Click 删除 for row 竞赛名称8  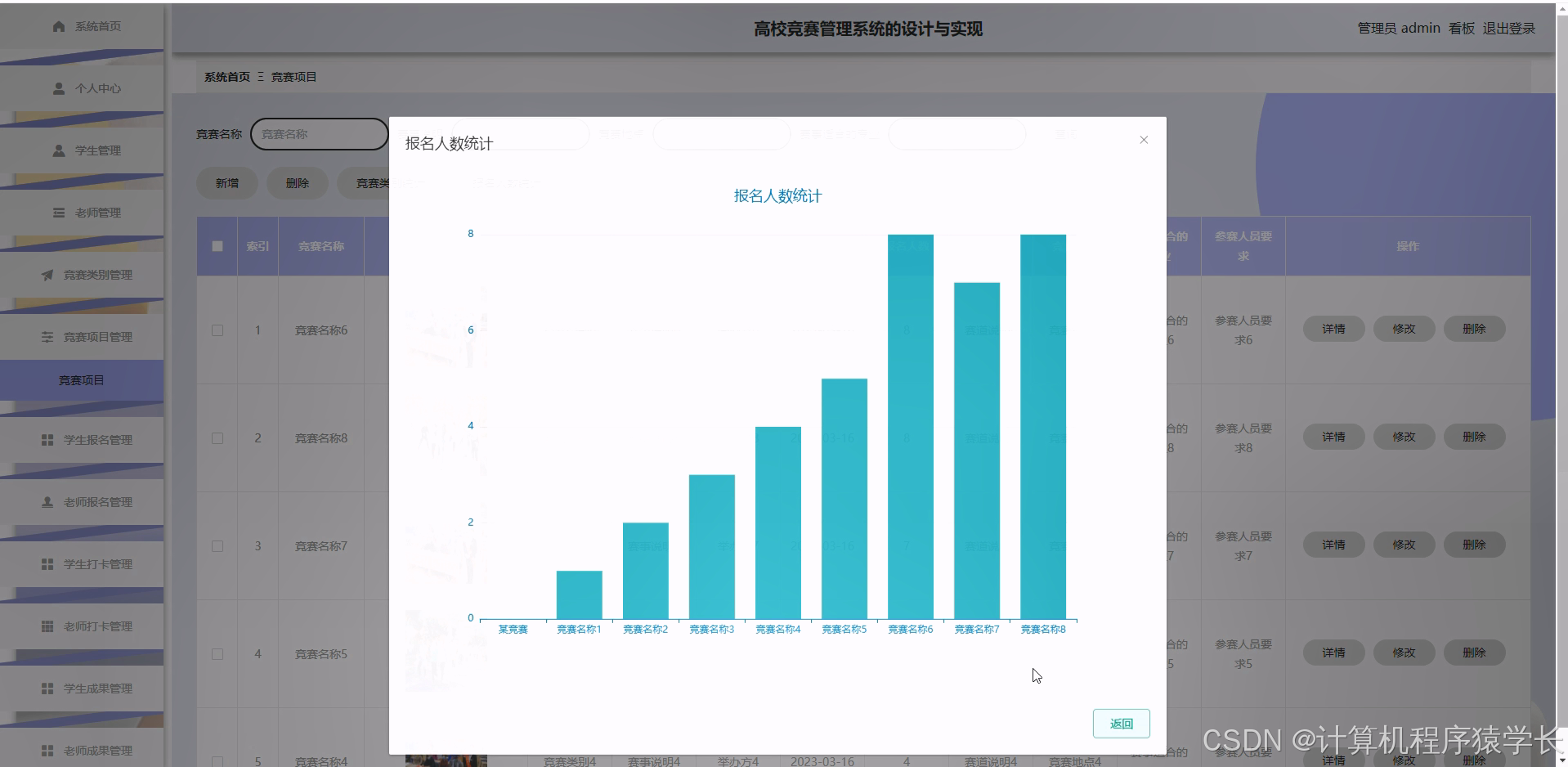coord(1474,437)
